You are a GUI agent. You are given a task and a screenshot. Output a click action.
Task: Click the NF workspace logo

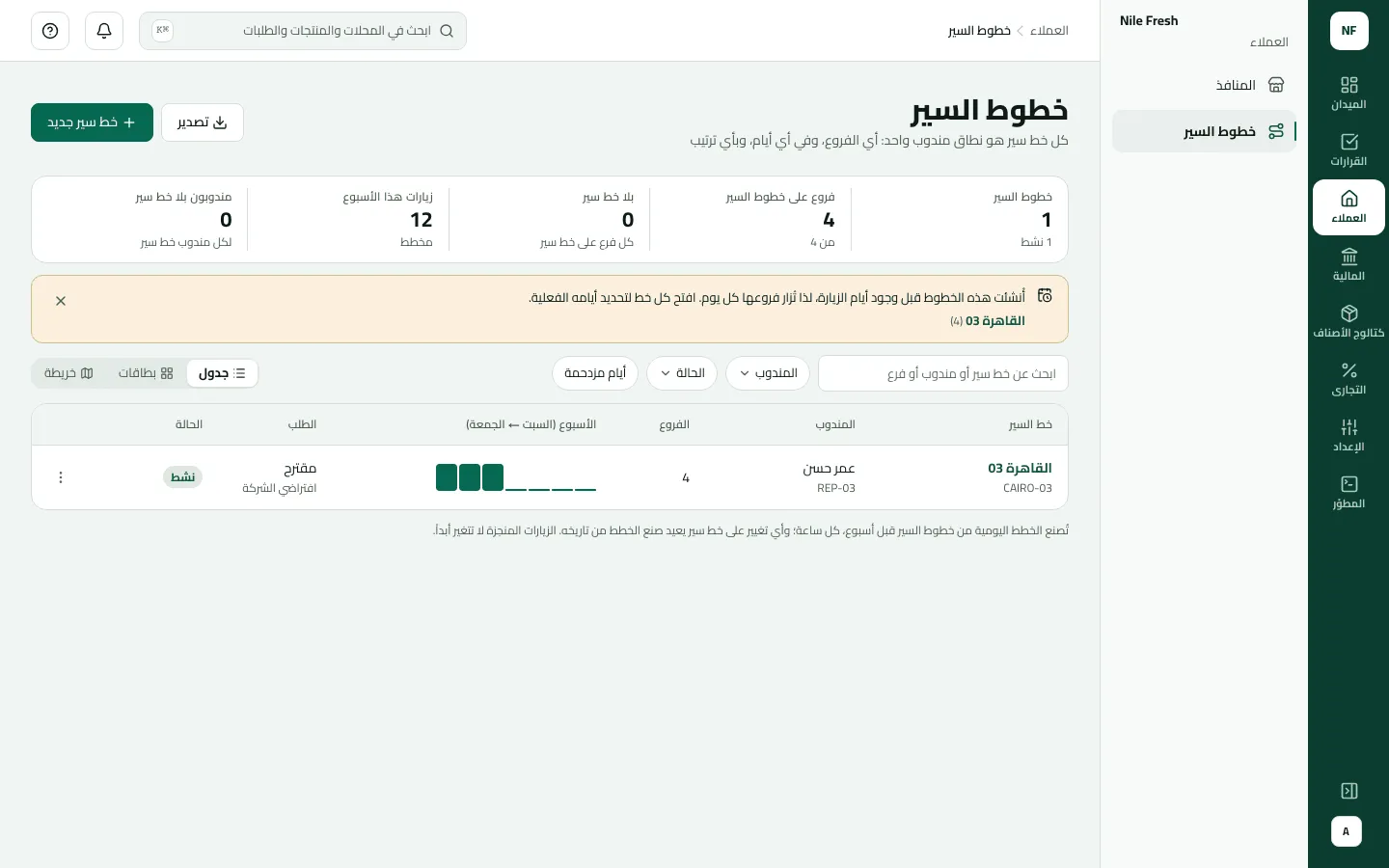tap(1348, 31)
